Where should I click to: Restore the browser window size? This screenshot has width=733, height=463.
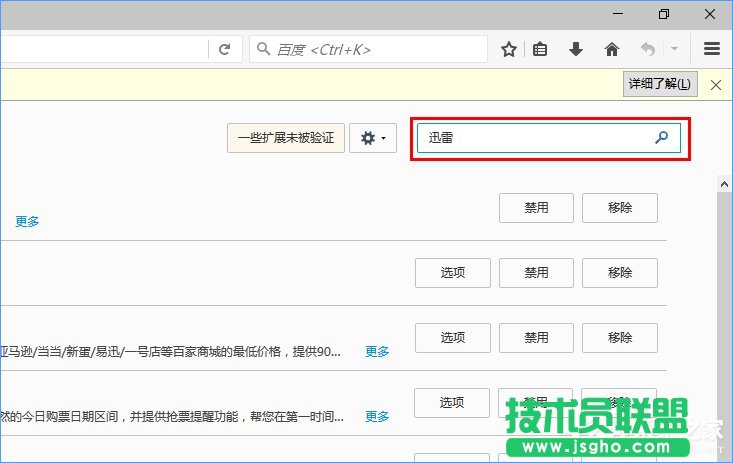(664, 14)
